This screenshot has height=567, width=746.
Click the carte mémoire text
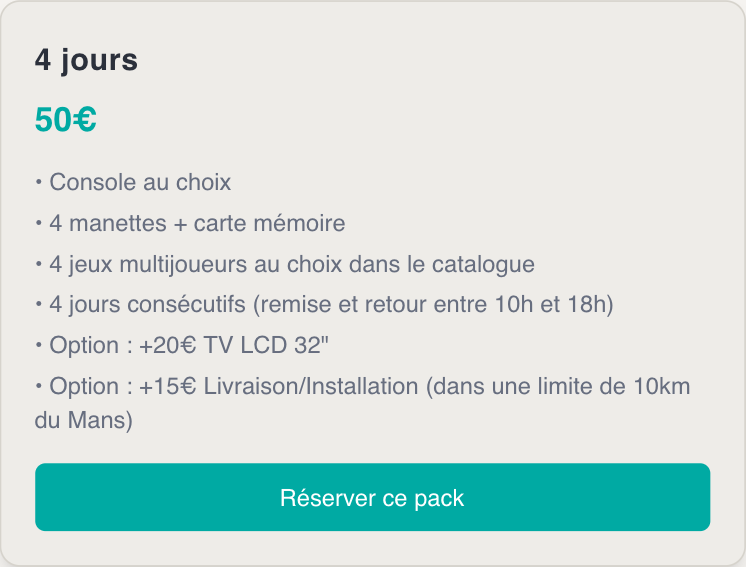tap(269, 223)
